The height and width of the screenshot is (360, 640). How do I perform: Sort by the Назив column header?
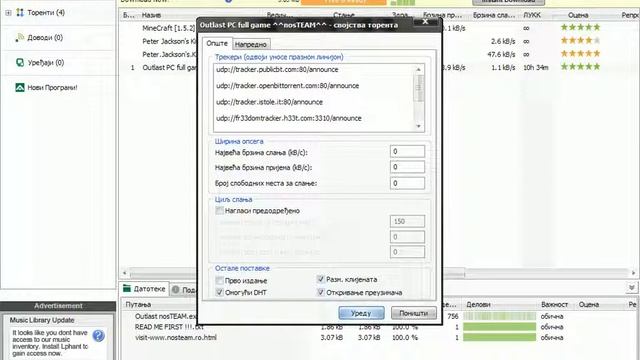pos(151,15)
